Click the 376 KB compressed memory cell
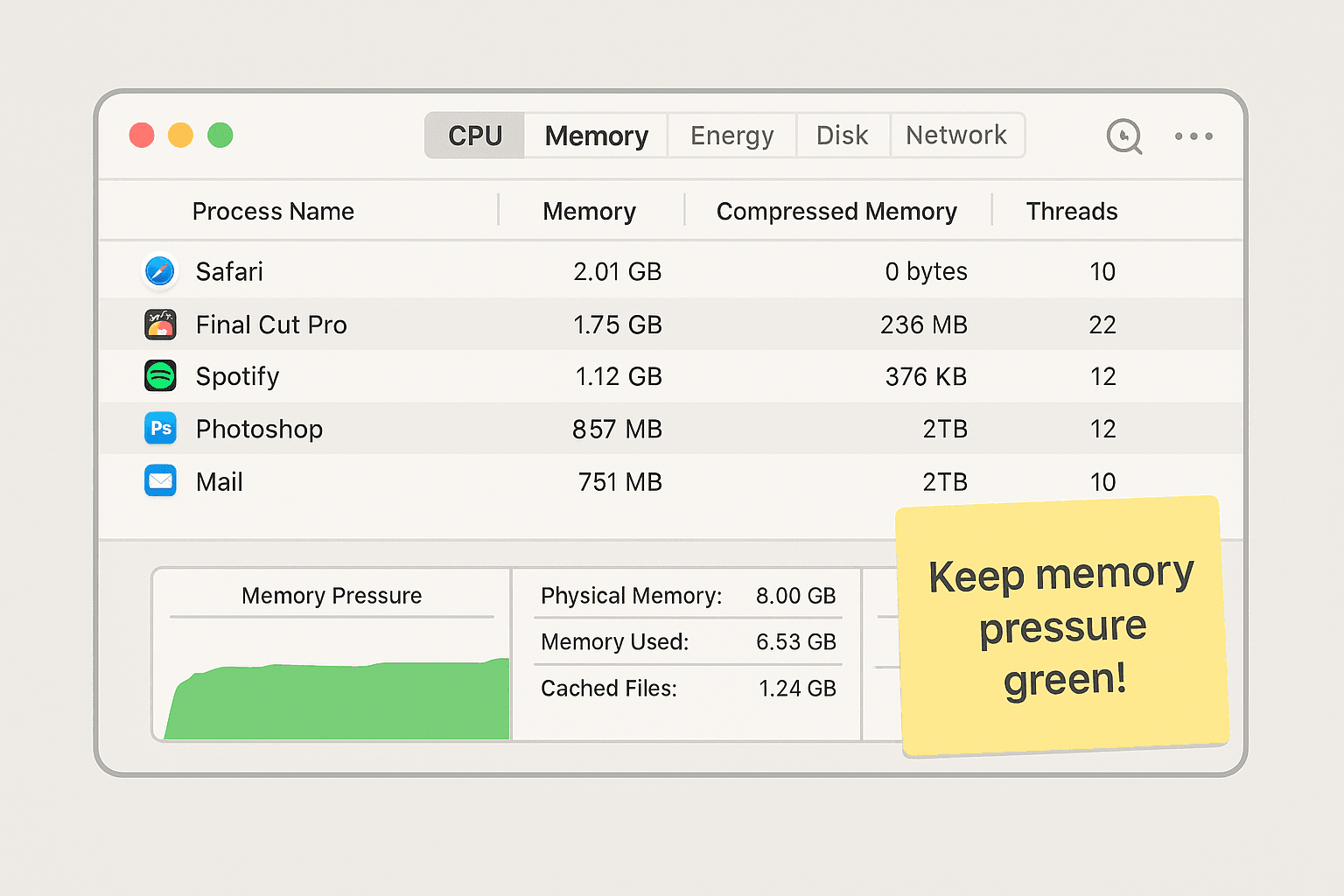Screen dimensions: 1344x896 [x=926, y=377]
